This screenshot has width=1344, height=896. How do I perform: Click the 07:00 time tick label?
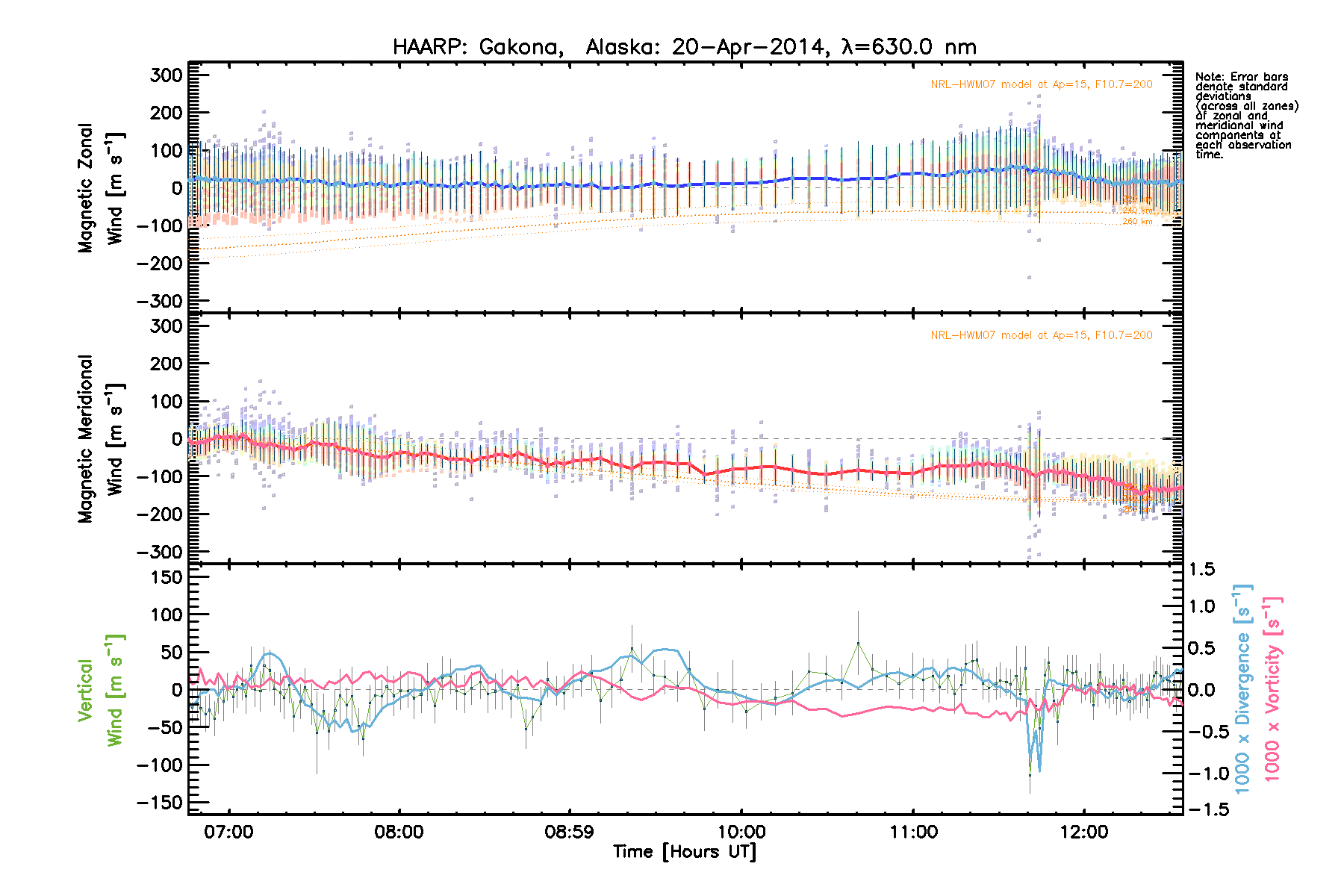pyautogui.click(x=228, y=833)
